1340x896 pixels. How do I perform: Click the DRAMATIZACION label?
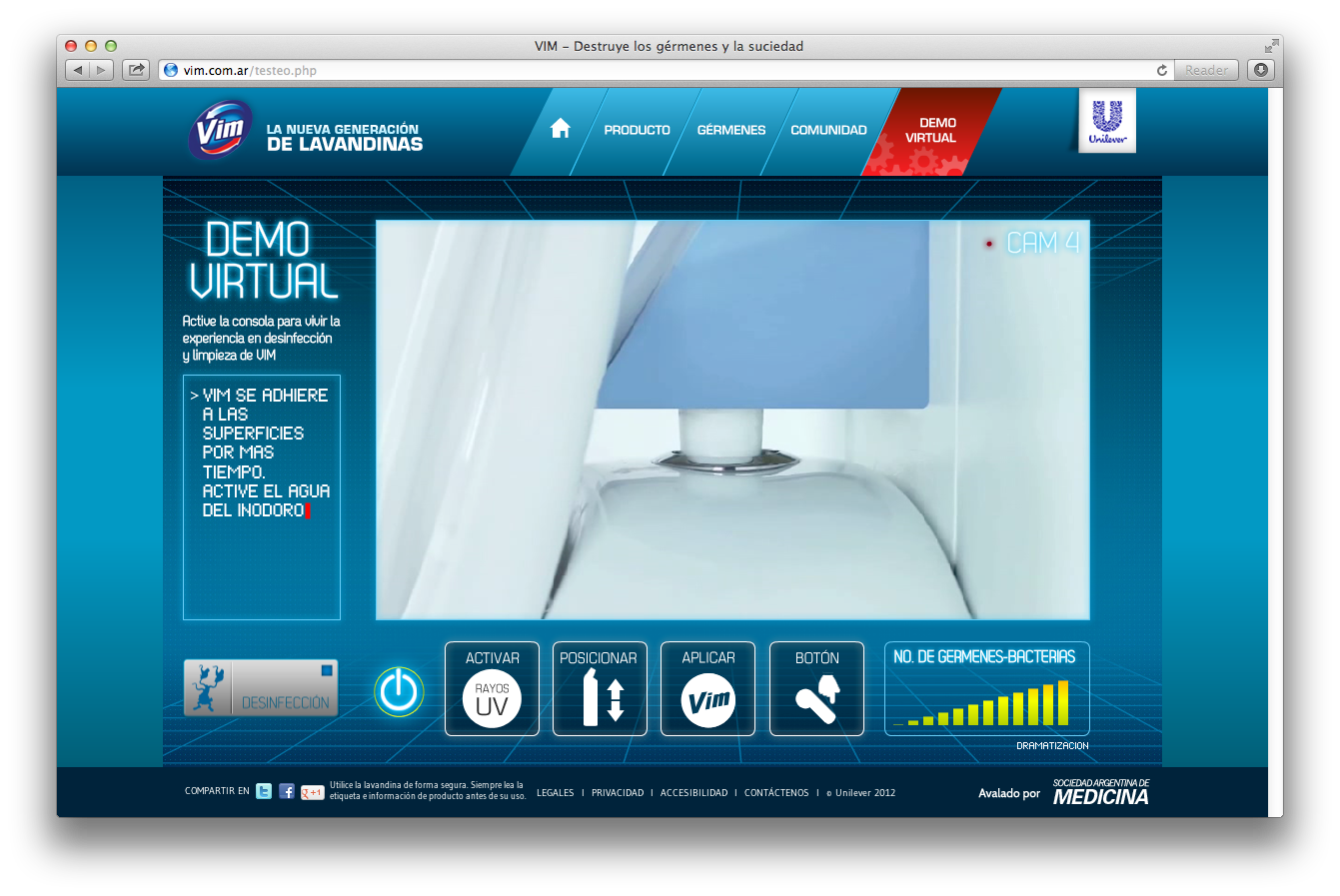click(1052, 746)
